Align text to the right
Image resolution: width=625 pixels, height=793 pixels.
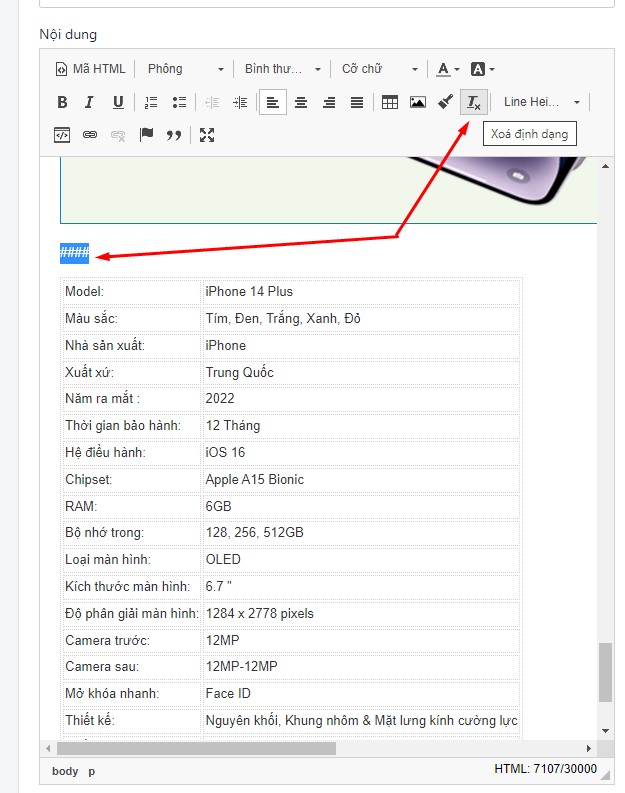click(x=329, y=102)
